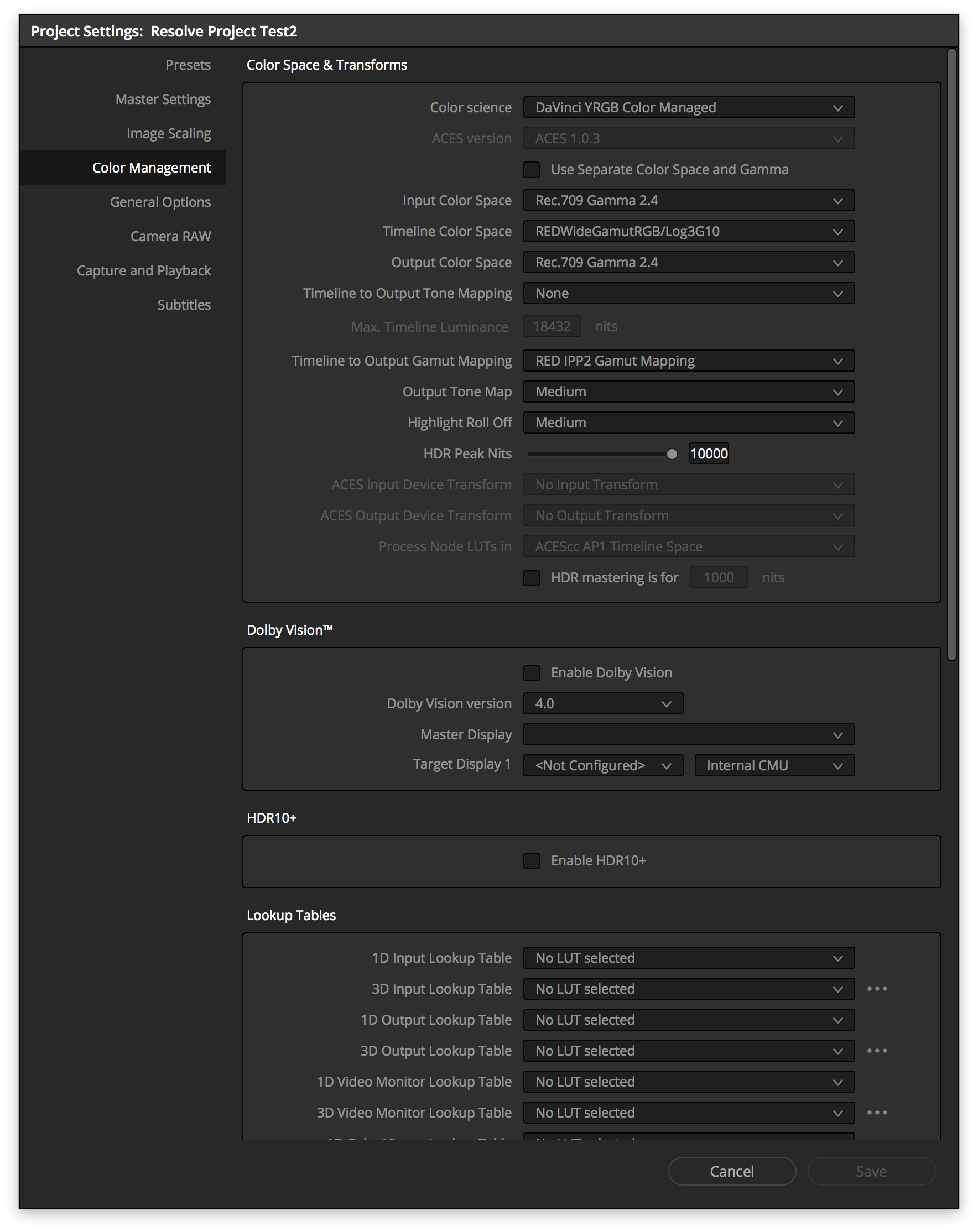The height and width of the screenshot is (1232, 978).
Task: Open 3D Output Lookup Table ellipsis menu
Action: (x=876, y=1050)
